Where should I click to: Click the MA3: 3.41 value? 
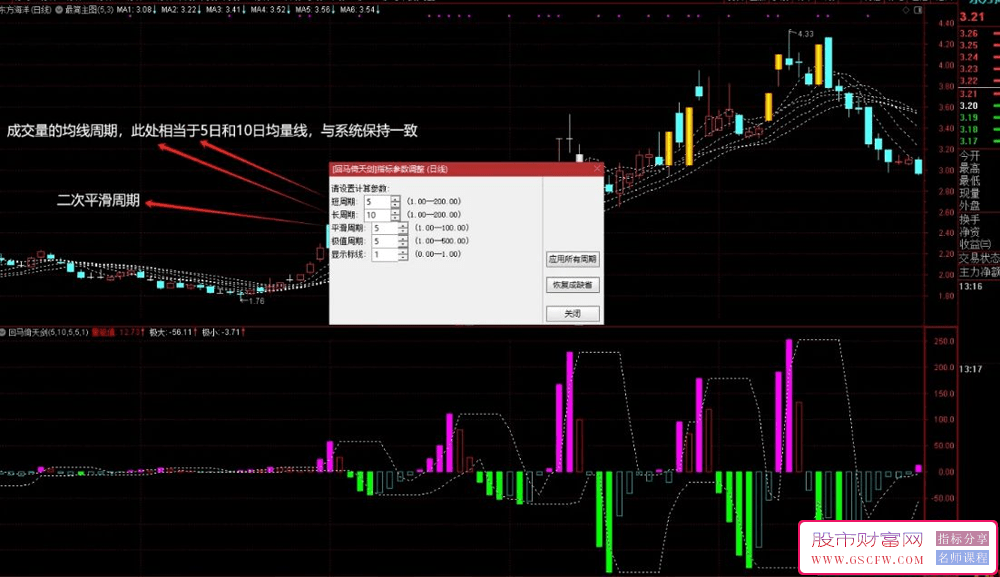point(224,10)
